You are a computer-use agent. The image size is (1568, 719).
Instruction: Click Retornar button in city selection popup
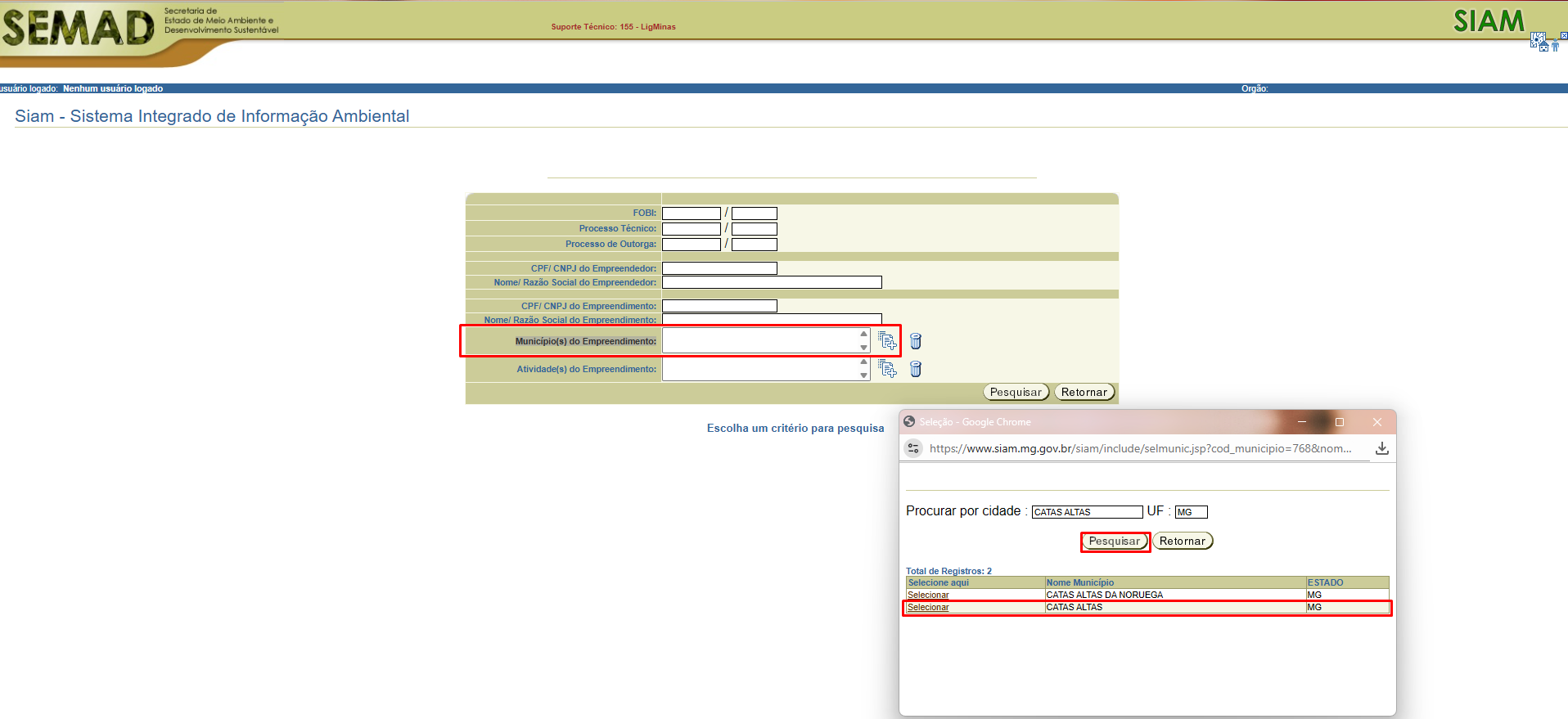pos(1182,541)
